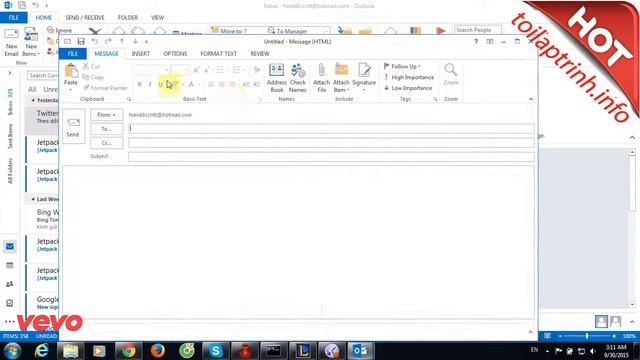Open the From account dropdown

click(107, 115)
